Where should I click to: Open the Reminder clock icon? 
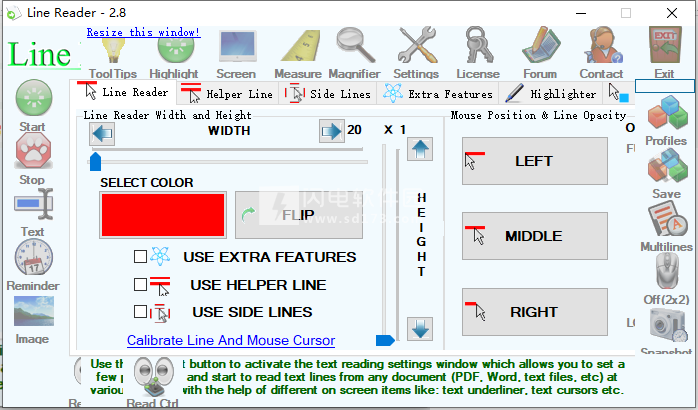34,257
